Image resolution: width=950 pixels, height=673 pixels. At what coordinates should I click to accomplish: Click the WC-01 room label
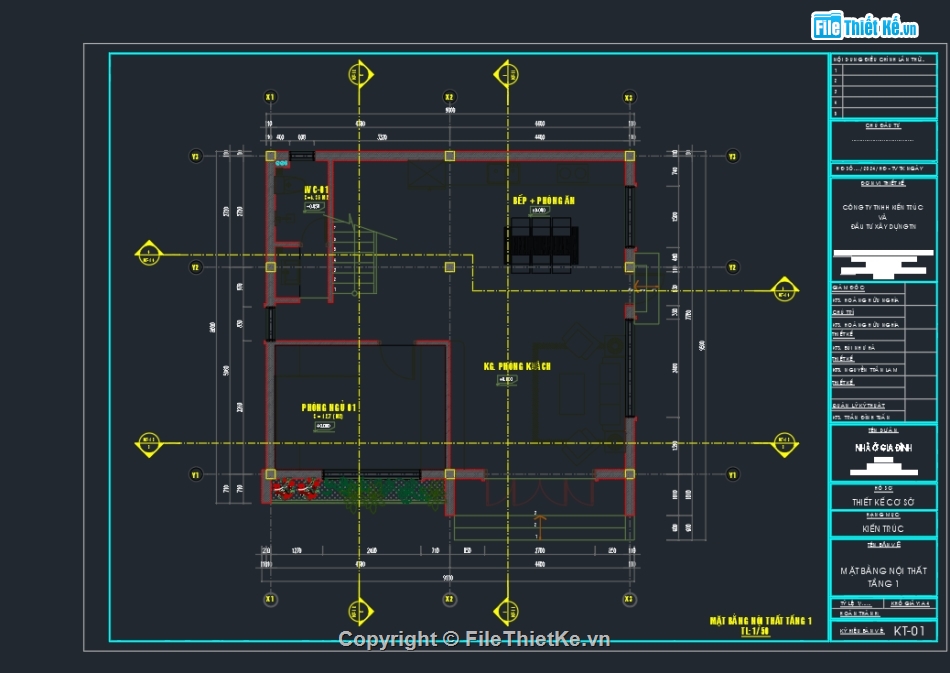coord(317,189)
